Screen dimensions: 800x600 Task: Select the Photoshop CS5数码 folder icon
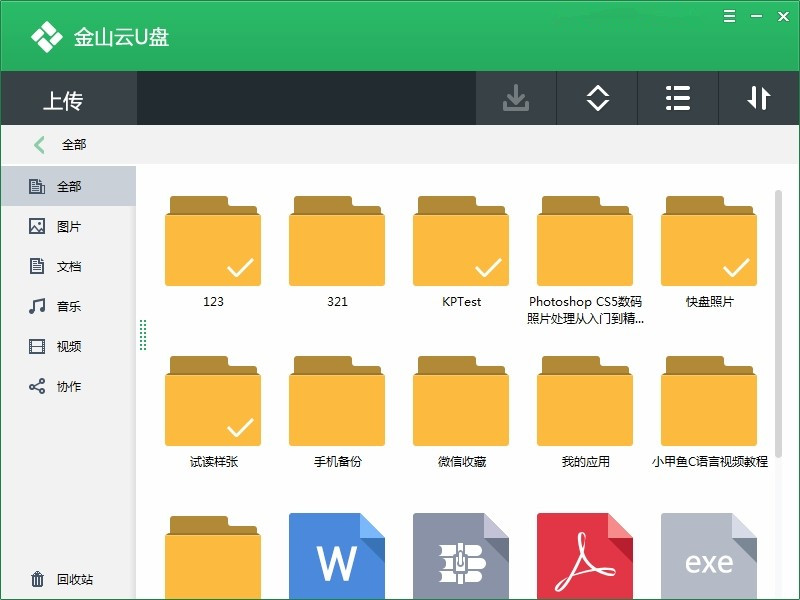pyautogui.click(x=585, y=241)
